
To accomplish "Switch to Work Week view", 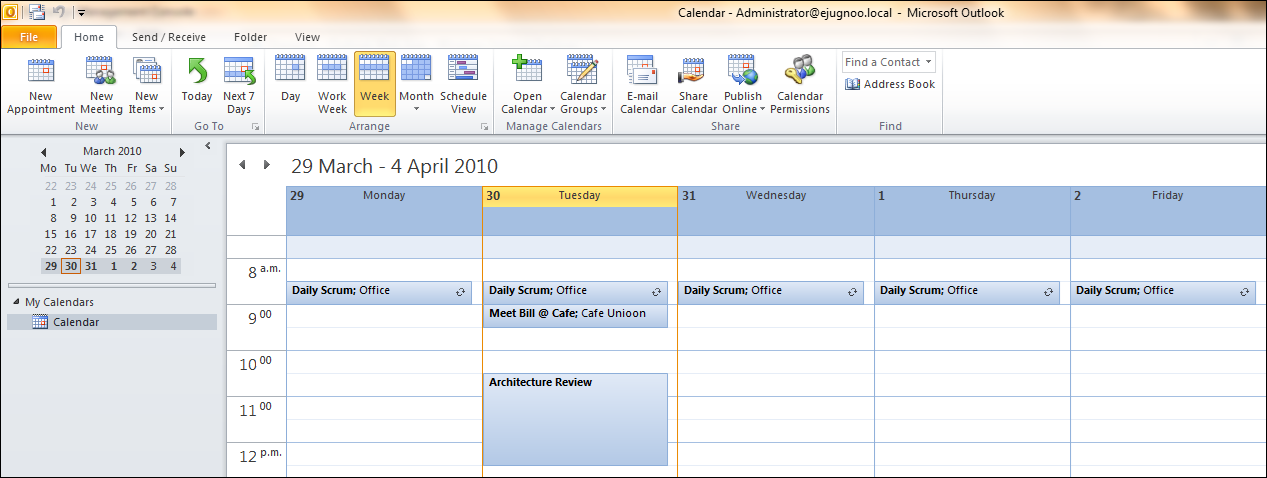I will point(332,85).
